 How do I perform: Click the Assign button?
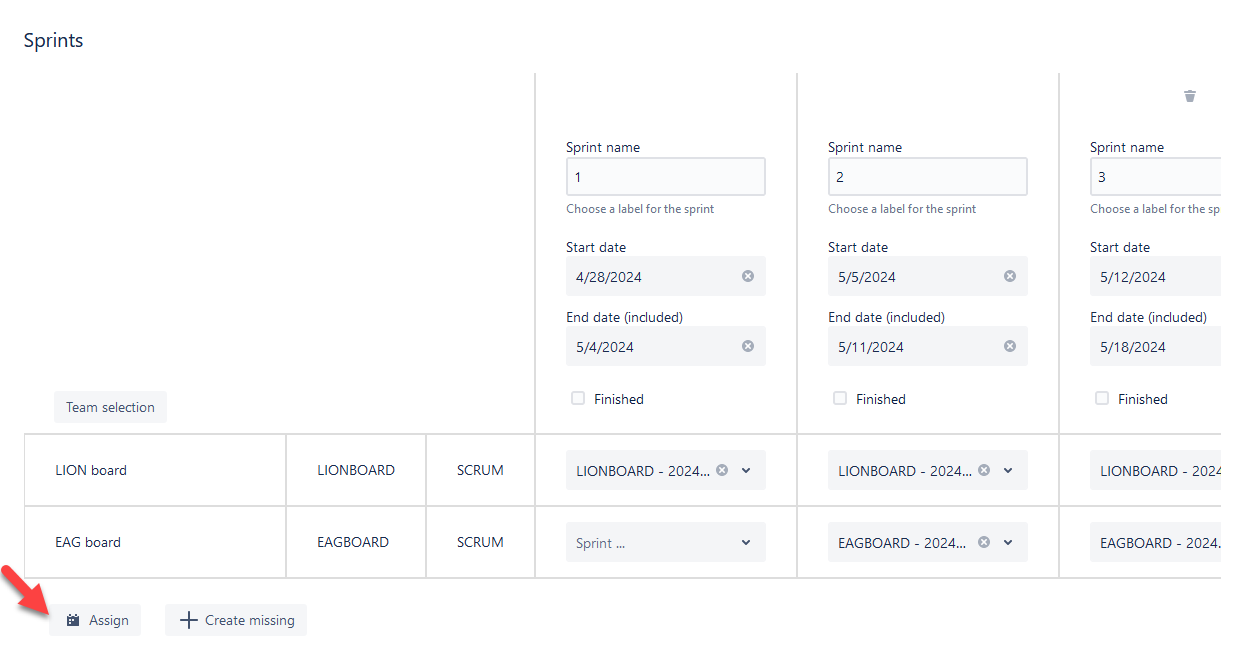click(96, 620)
